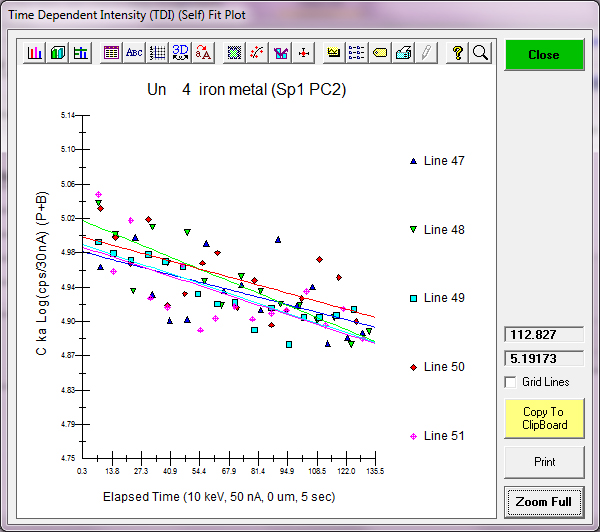Click the yellow label tag icon
600x532 pixels.
380,53
